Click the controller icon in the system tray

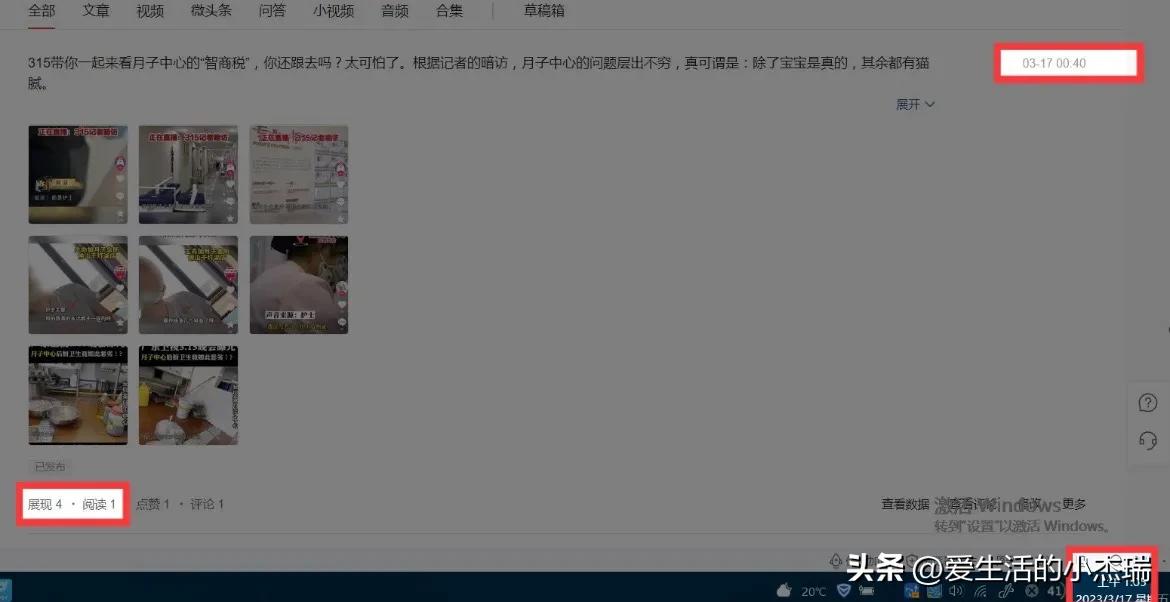tap(866, 590)
